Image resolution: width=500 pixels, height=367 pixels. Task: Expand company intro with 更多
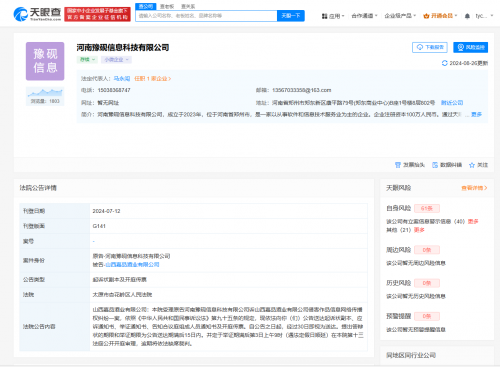[x=477, y=114]
